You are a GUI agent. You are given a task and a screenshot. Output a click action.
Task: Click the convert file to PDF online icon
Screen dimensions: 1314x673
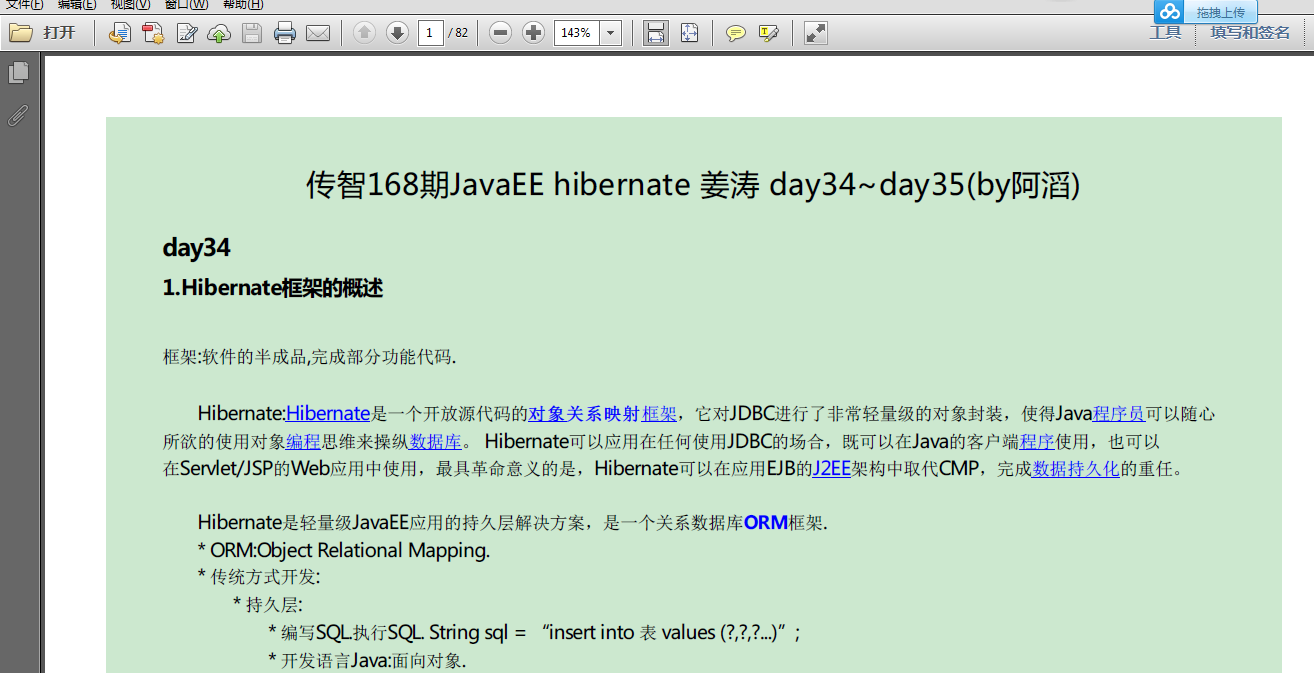[x=120, y=33]
